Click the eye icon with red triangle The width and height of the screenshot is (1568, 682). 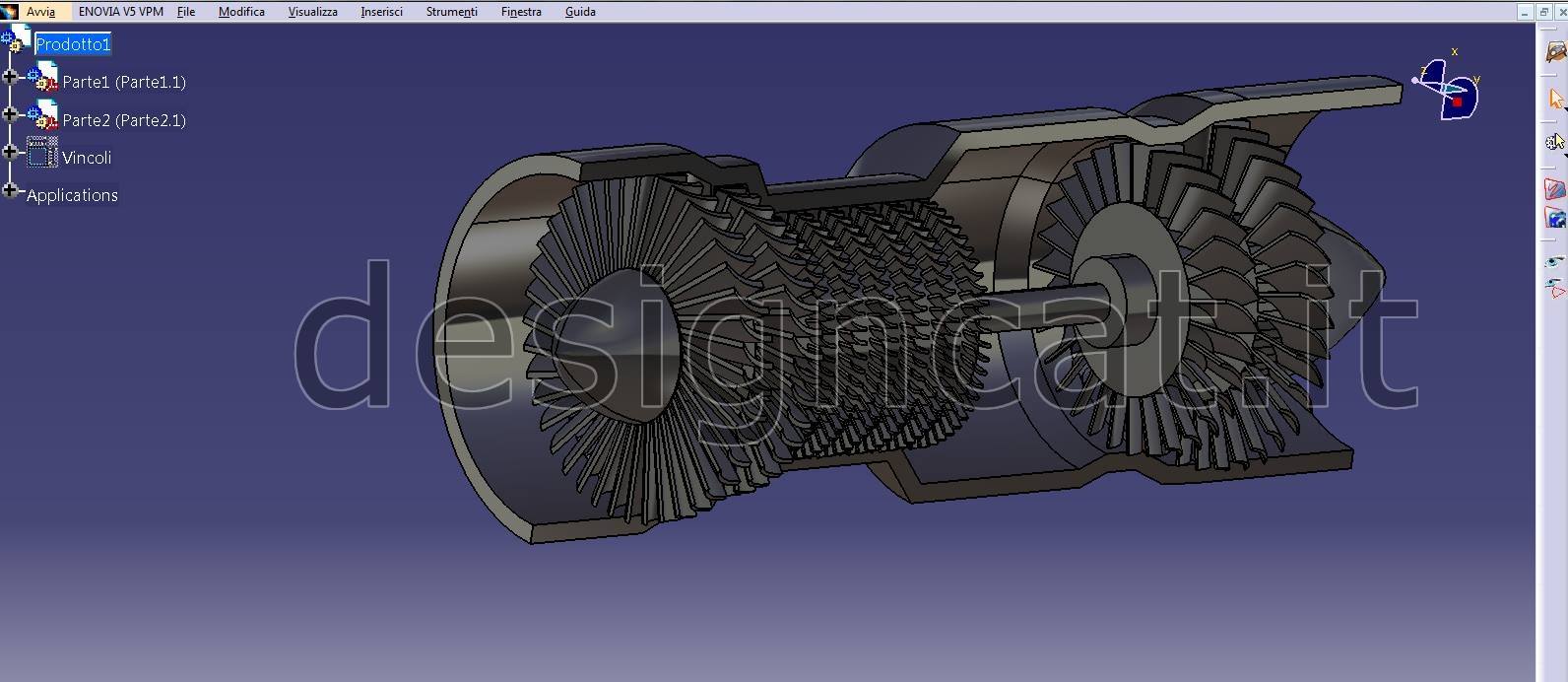tap(1554, 289)
